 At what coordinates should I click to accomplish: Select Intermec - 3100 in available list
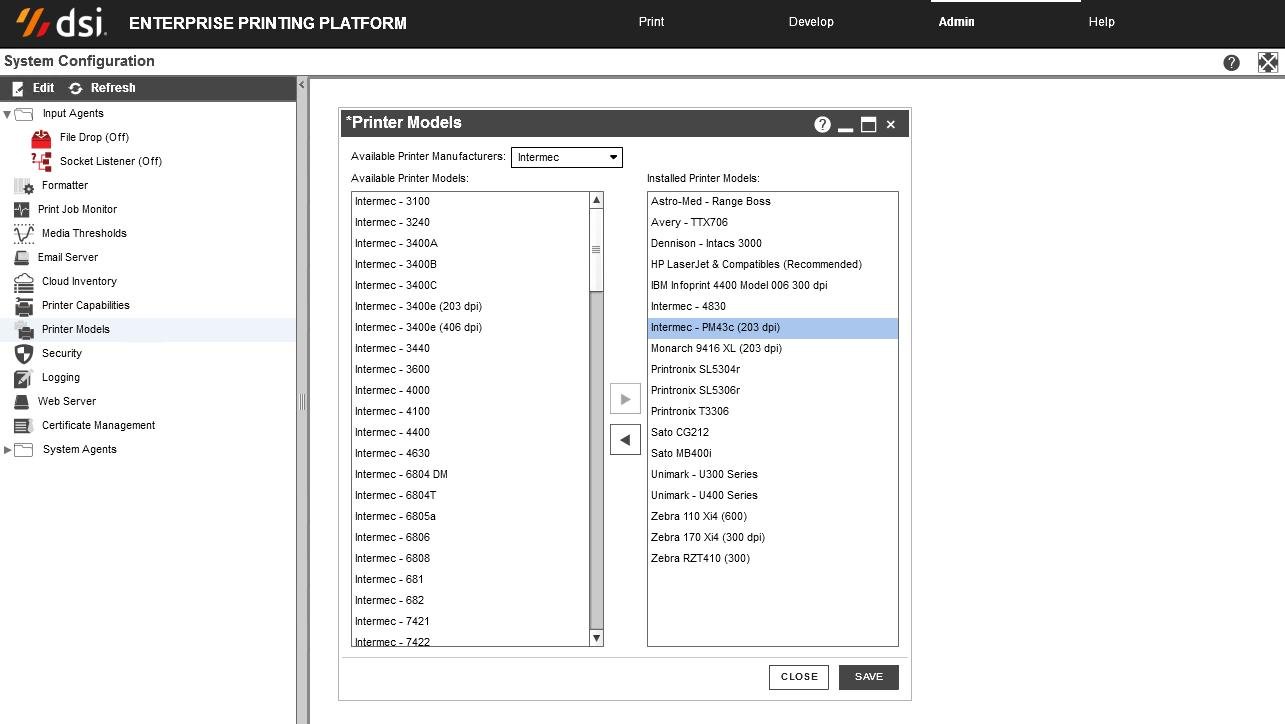(470, 201)
